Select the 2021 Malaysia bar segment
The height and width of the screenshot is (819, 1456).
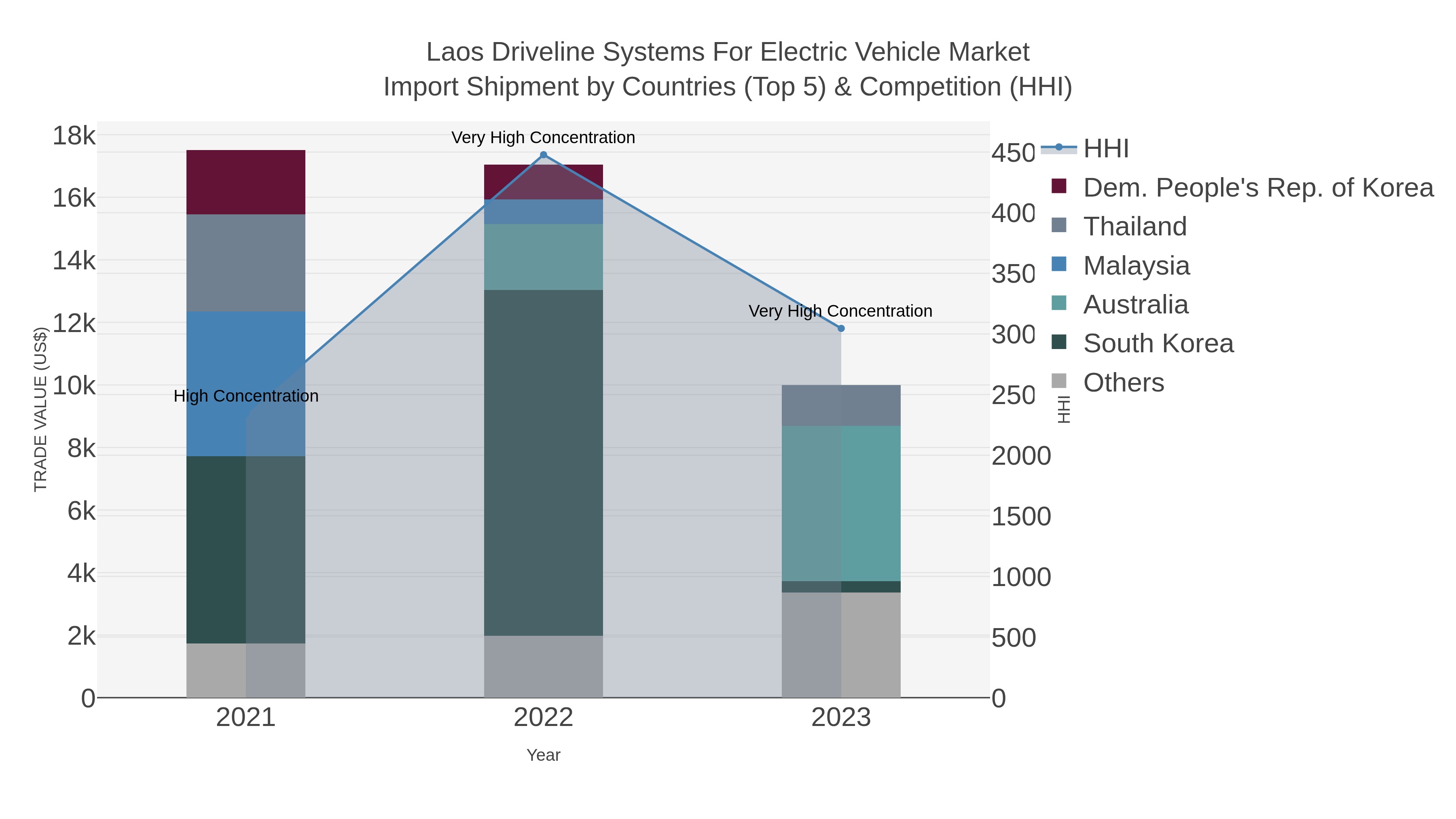(246, 384)
